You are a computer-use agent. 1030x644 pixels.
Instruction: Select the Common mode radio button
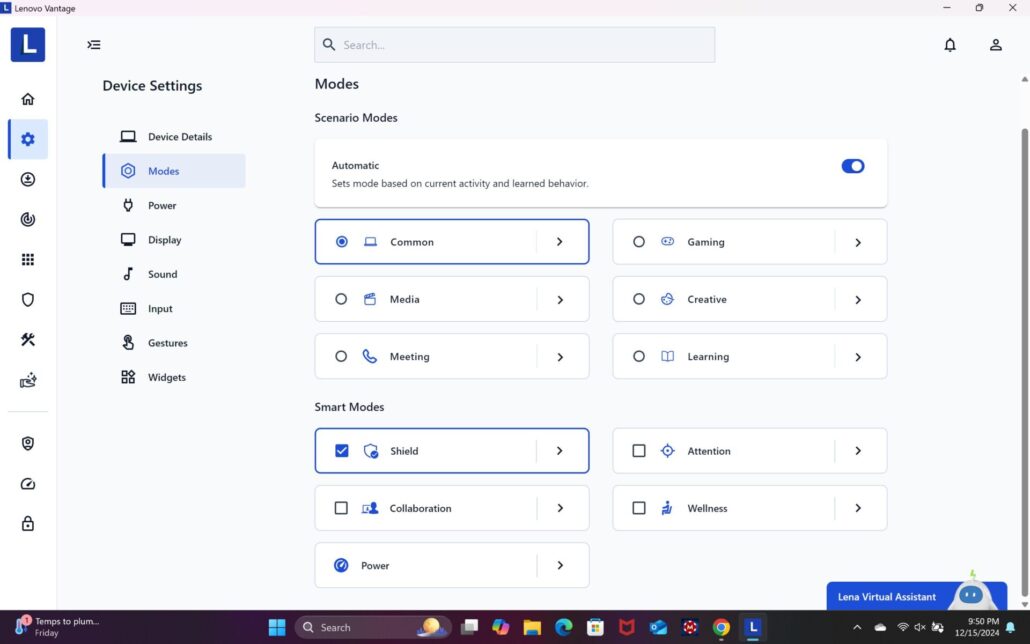coord(342,242)
